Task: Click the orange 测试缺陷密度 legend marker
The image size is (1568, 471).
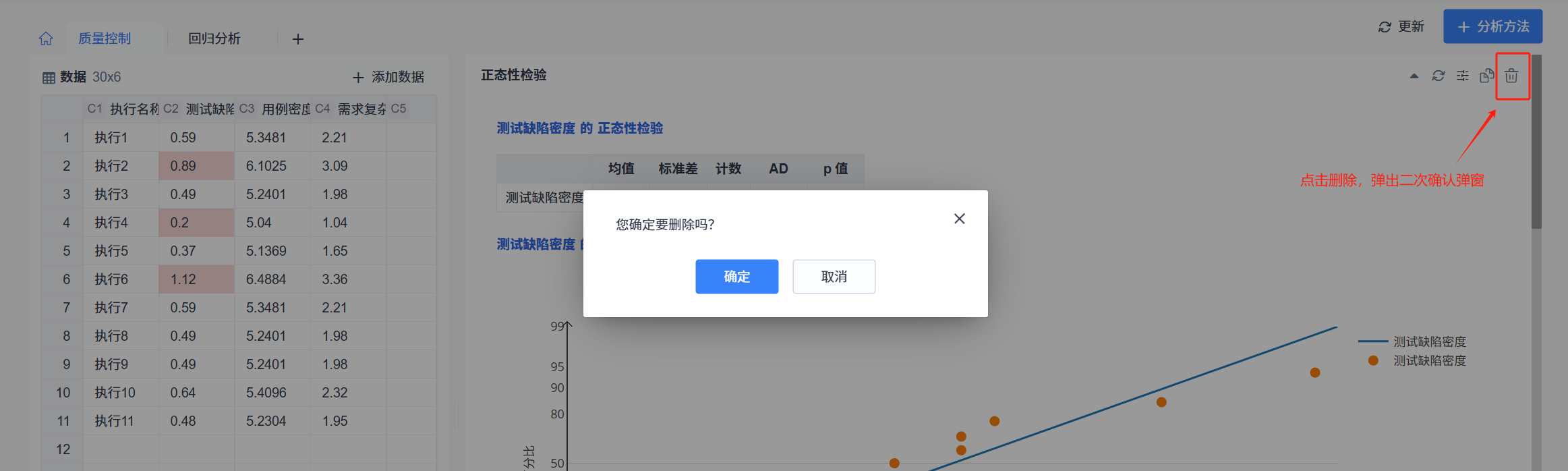Action: 1373,360
